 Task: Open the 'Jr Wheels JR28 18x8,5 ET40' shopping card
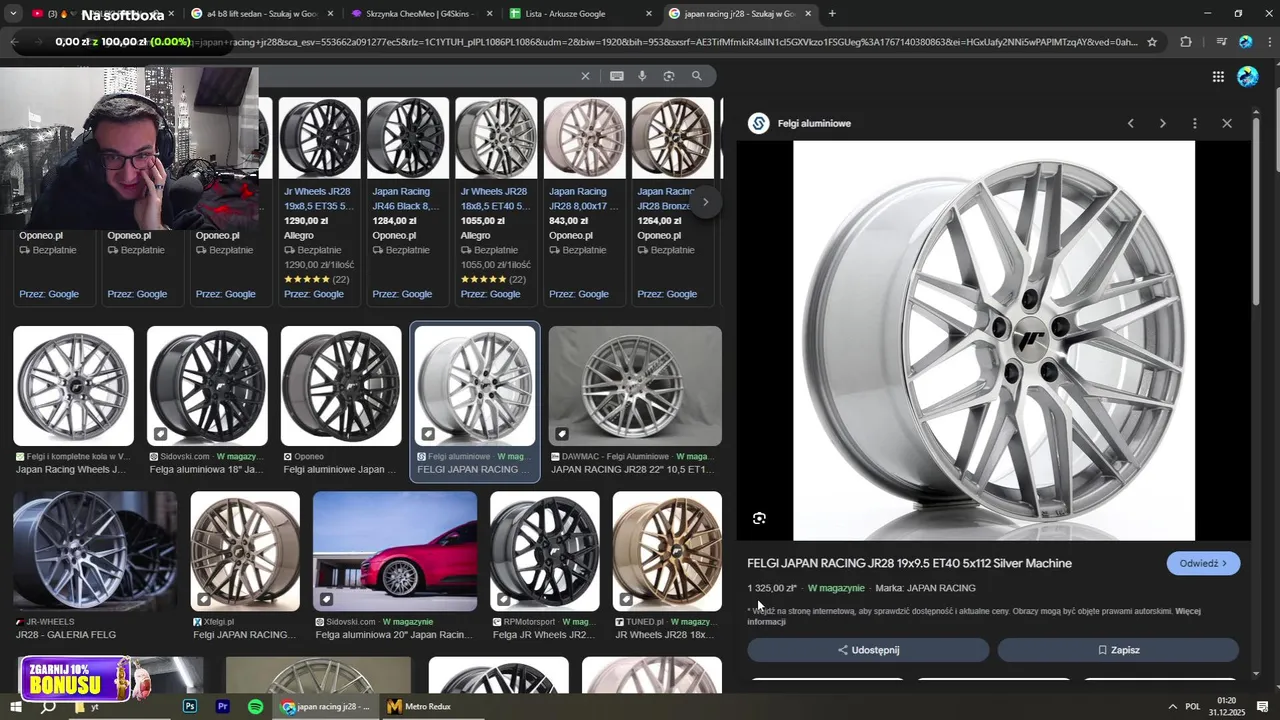click(495, 200)
